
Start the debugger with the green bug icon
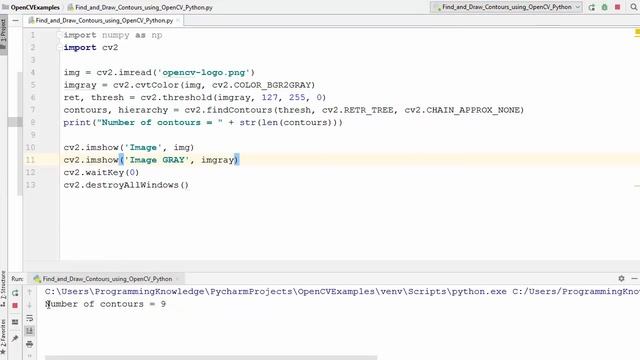(605, 7)
